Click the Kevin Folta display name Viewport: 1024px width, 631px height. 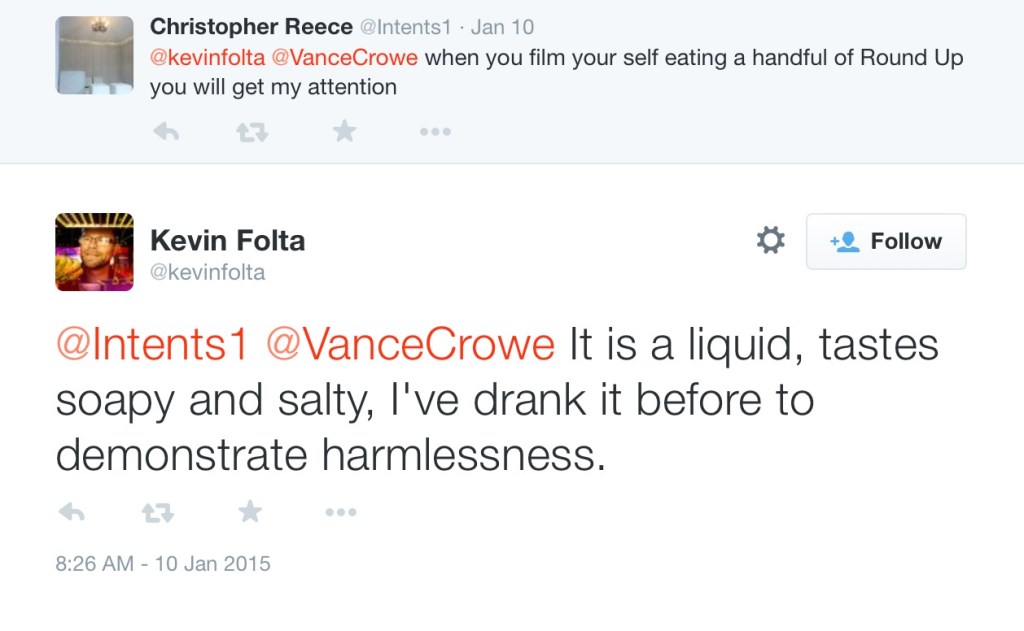[x=227, y=240]
